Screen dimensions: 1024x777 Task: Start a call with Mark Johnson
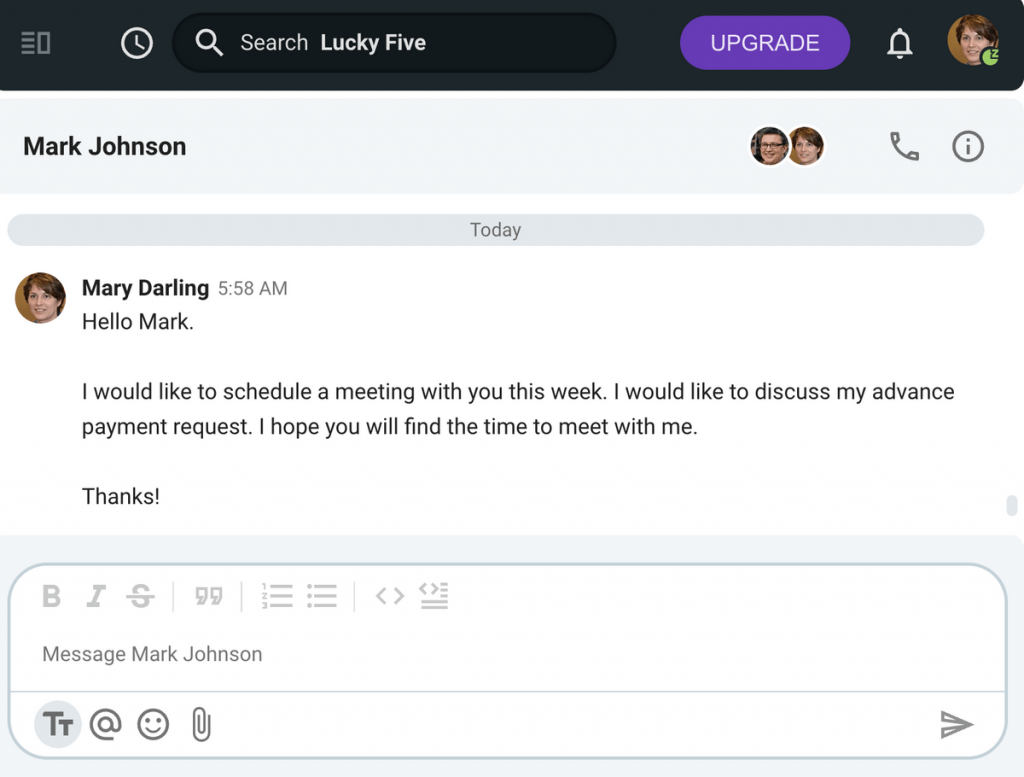tap(904, 147)
